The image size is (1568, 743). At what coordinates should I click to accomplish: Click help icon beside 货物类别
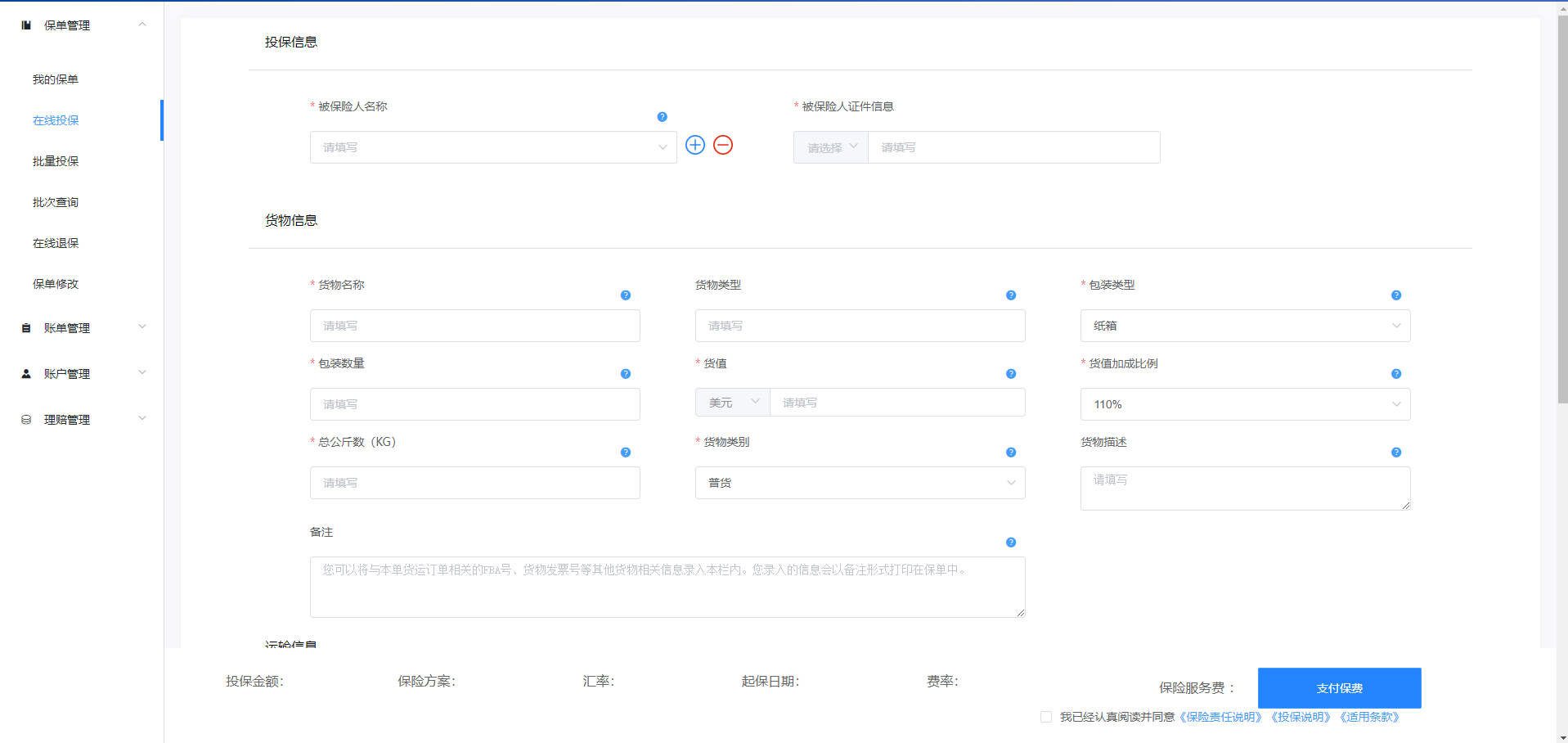tap(1011, 453)
